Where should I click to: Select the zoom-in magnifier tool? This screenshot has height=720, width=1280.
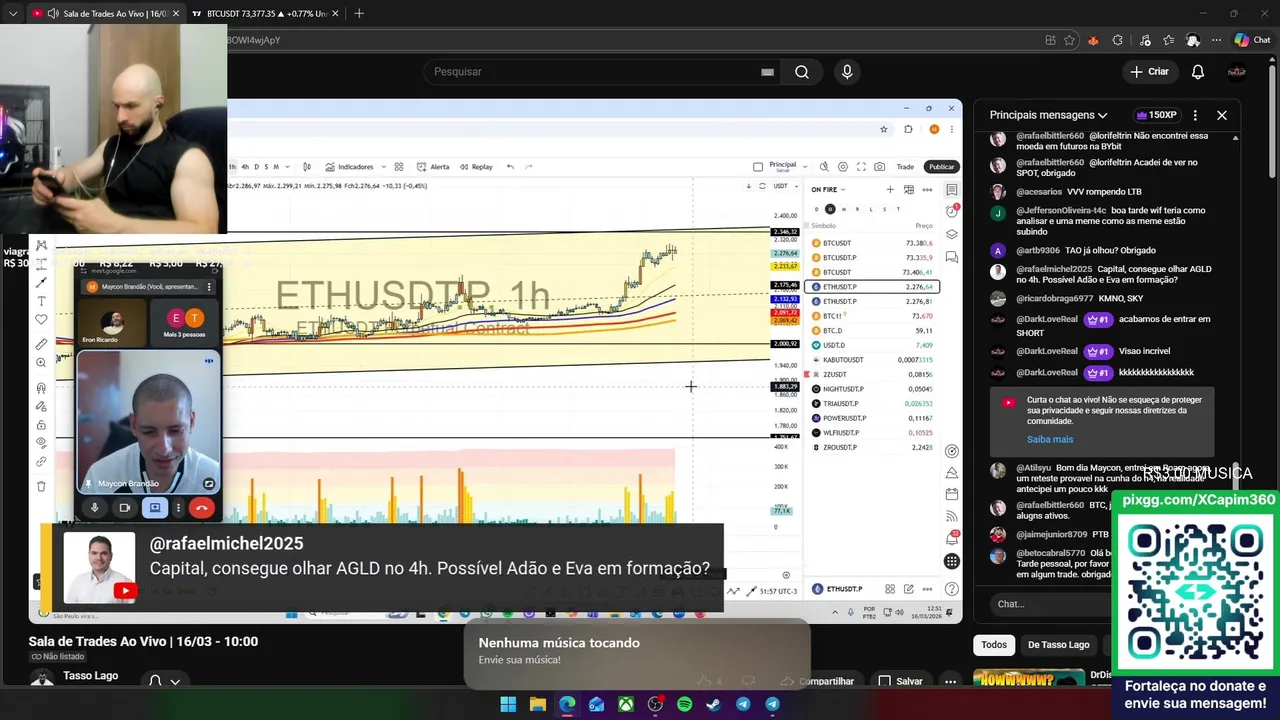41,363
